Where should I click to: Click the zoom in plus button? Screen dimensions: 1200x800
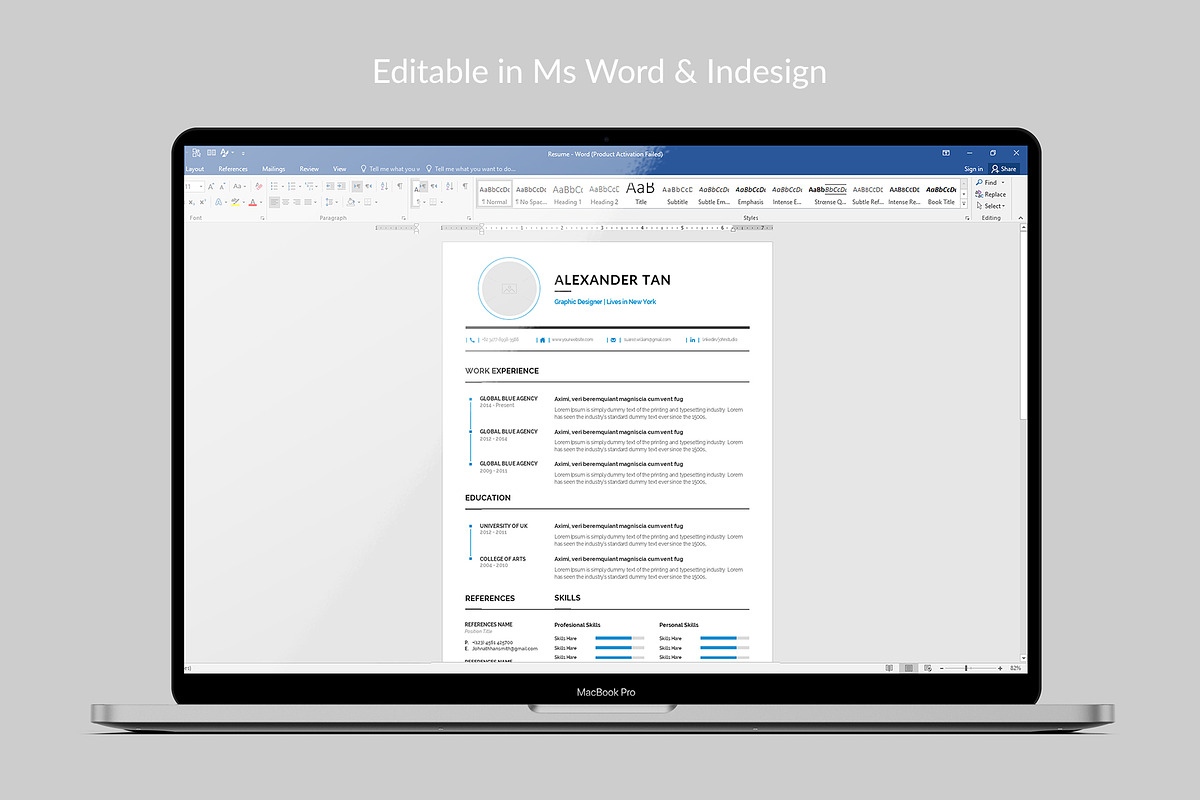[1000, 667]
